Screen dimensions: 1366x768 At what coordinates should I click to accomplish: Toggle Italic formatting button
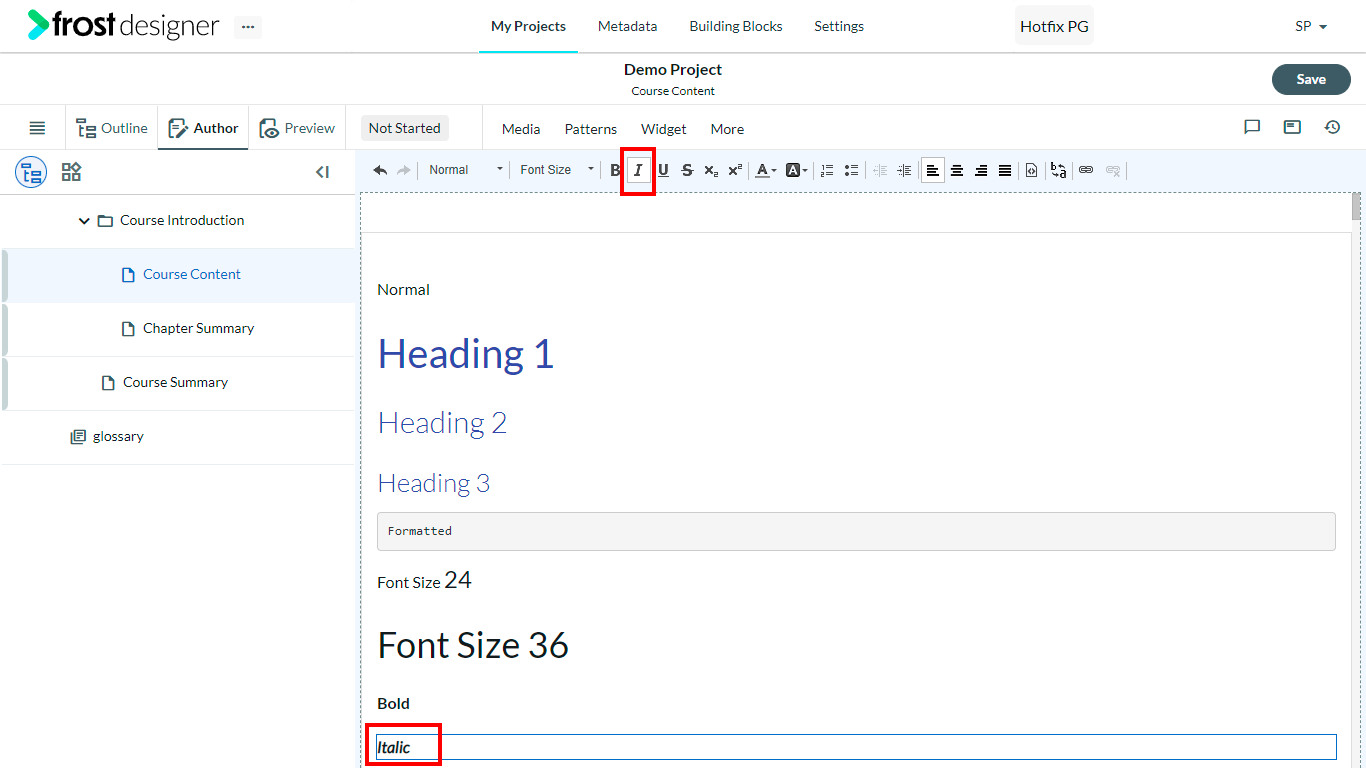638,170
